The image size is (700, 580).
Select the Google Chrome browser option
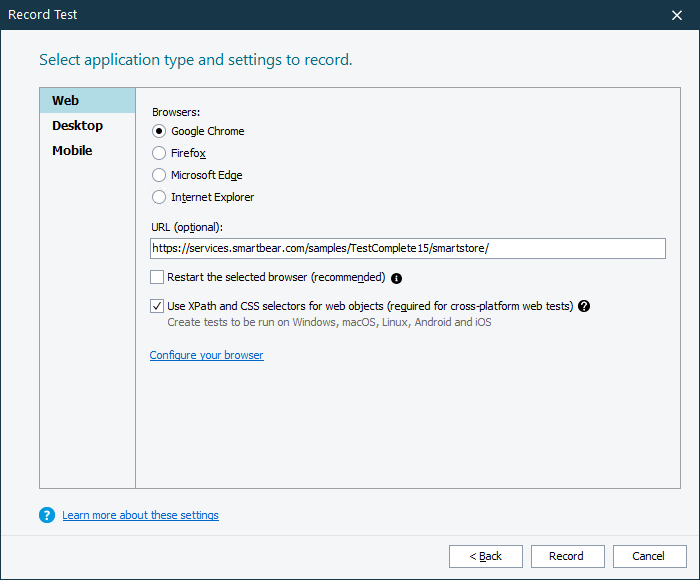tap(159, 131)
